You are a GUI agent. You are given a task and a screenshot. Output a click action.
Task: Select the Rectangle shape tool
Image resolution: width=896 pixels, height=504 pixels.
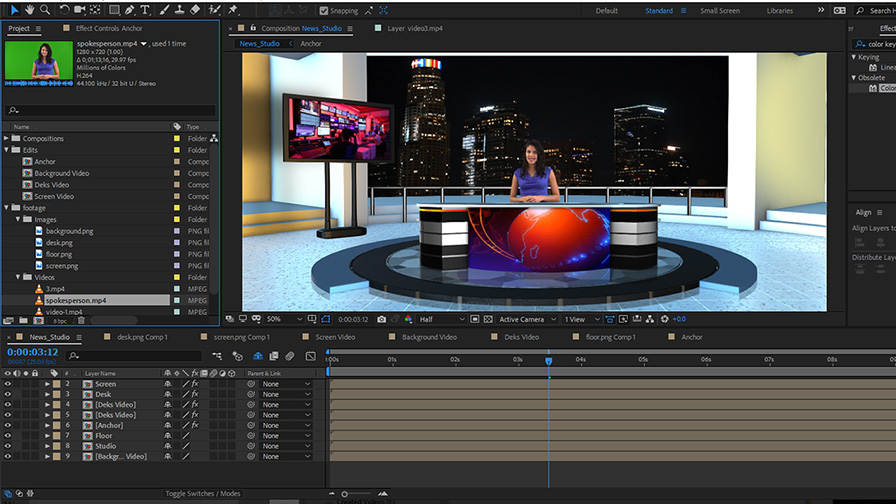(114, 10)
